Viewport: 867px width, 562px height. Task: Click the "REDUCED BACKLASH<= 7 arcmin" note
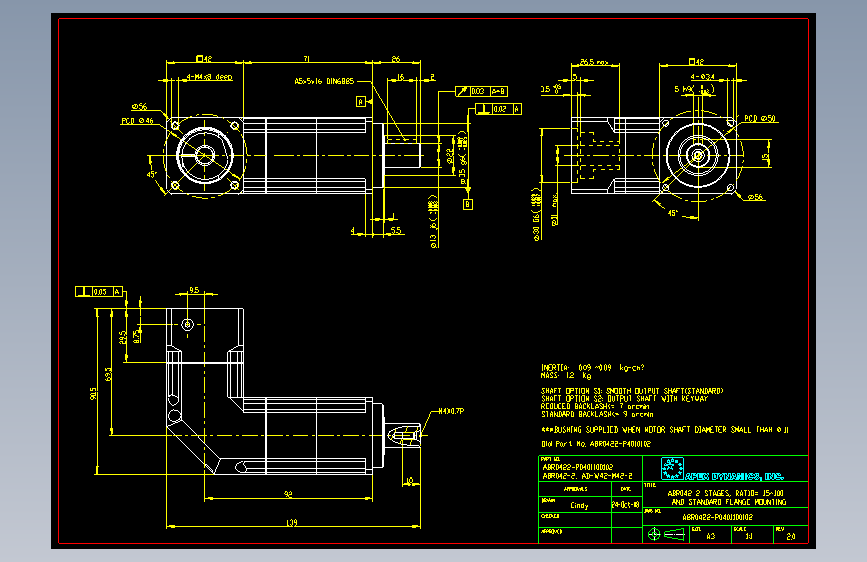595,406
